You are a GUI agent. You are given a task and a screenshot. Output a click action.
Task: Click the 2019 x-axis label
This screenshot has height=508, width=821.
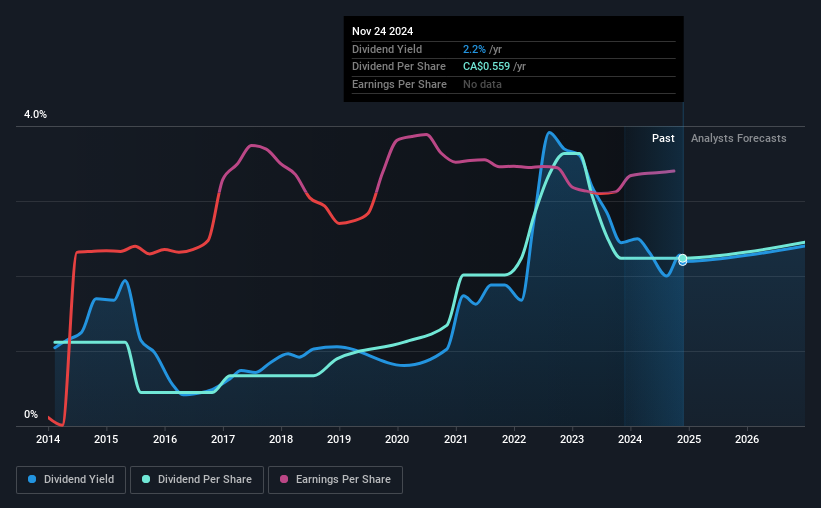click(x=339, y=439)
